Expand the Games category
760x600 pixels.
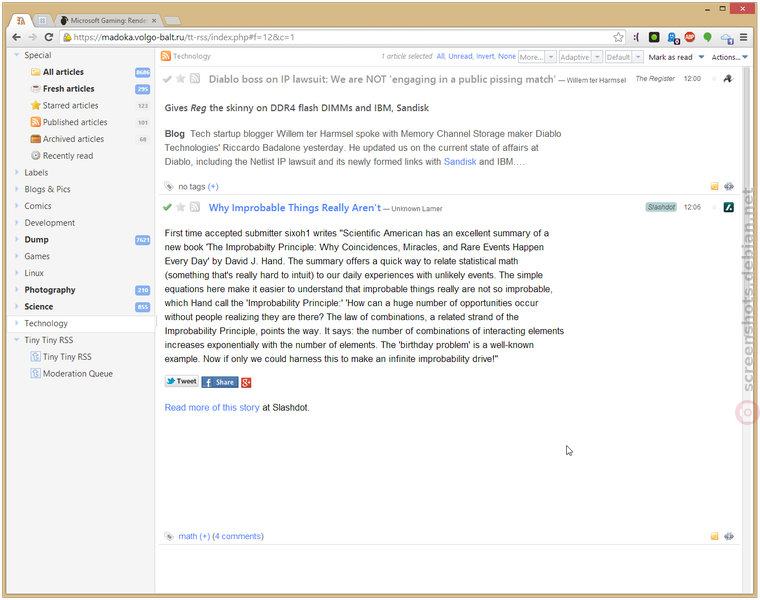pyautogui.click(x=16, y=256)
